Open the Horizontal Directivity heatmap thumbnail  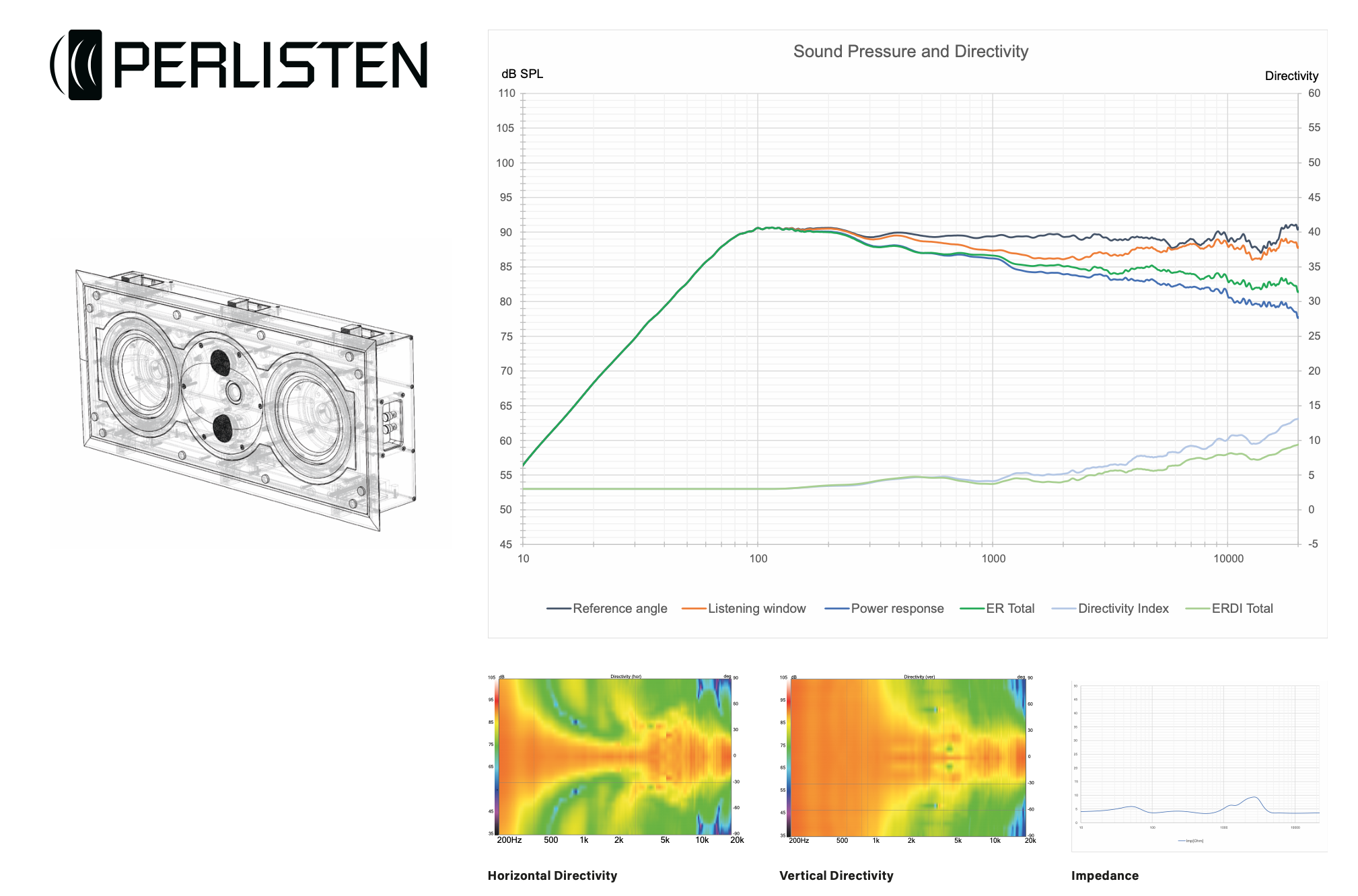614,757
